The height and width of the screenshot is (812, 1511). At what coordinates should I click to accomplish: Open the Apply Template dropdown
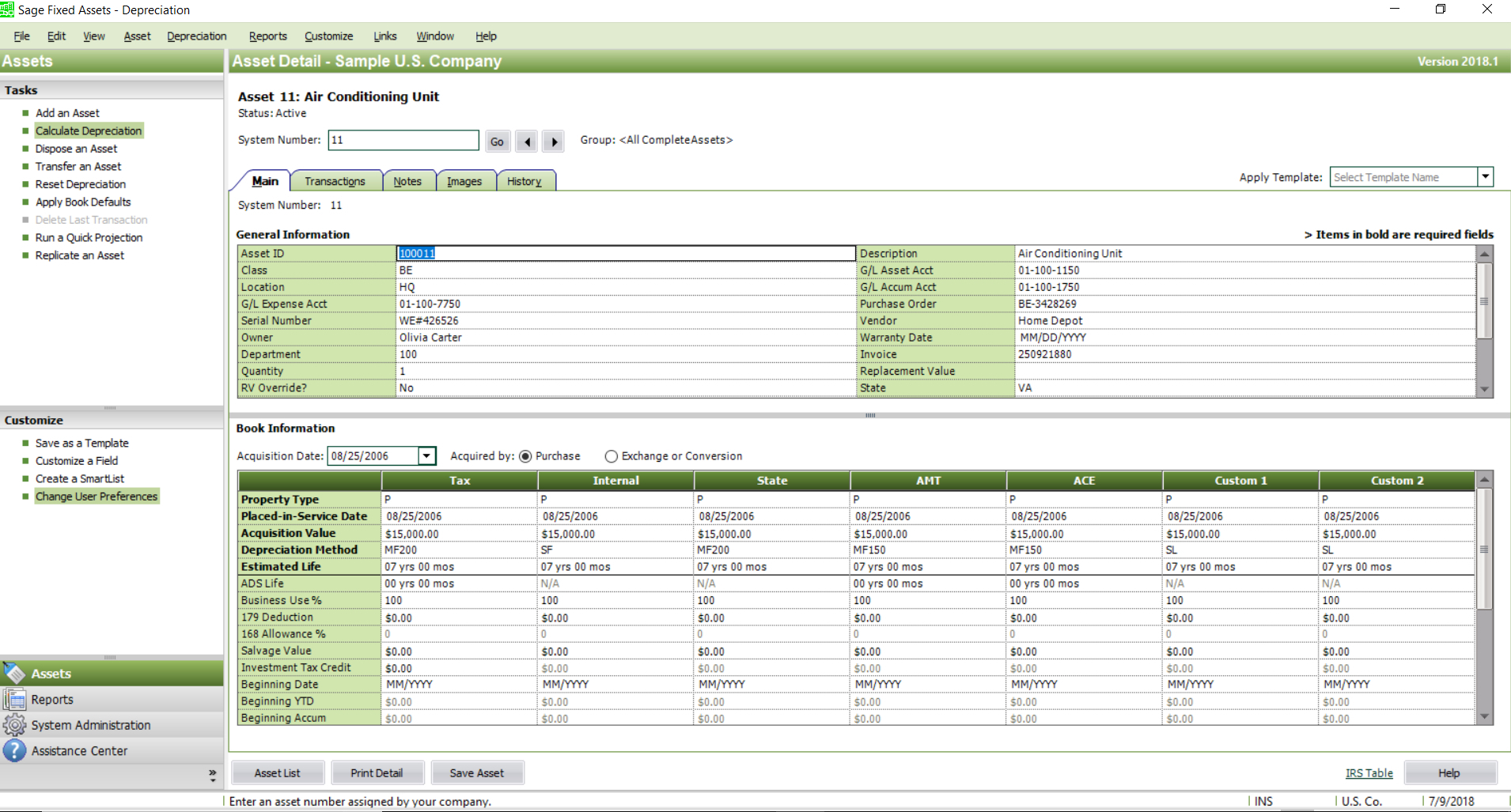(1486, 177)
